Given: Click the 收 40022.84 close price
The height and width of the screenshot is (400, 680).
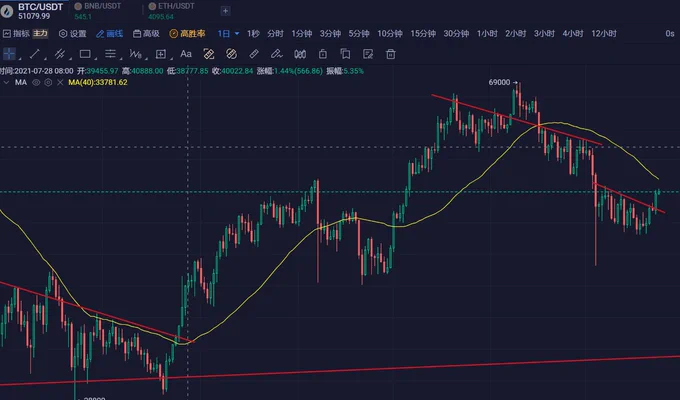Looking at the screenshot, I should pyautogui.click(x=232, y=71).
